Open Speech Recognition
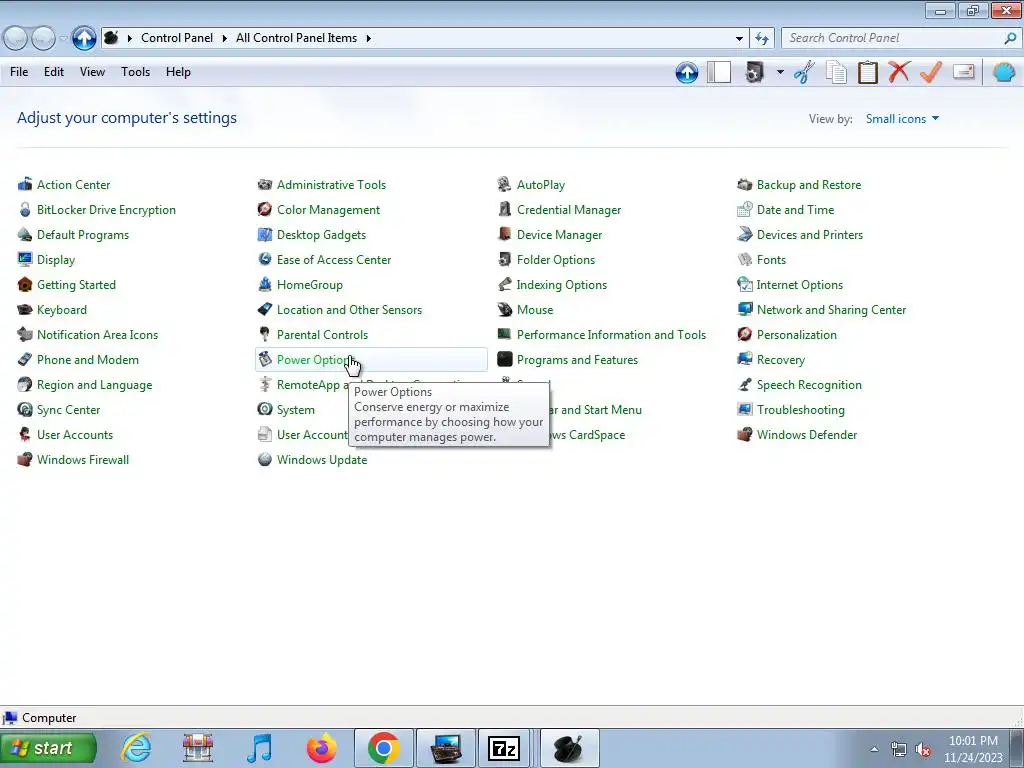 point(808,385)
